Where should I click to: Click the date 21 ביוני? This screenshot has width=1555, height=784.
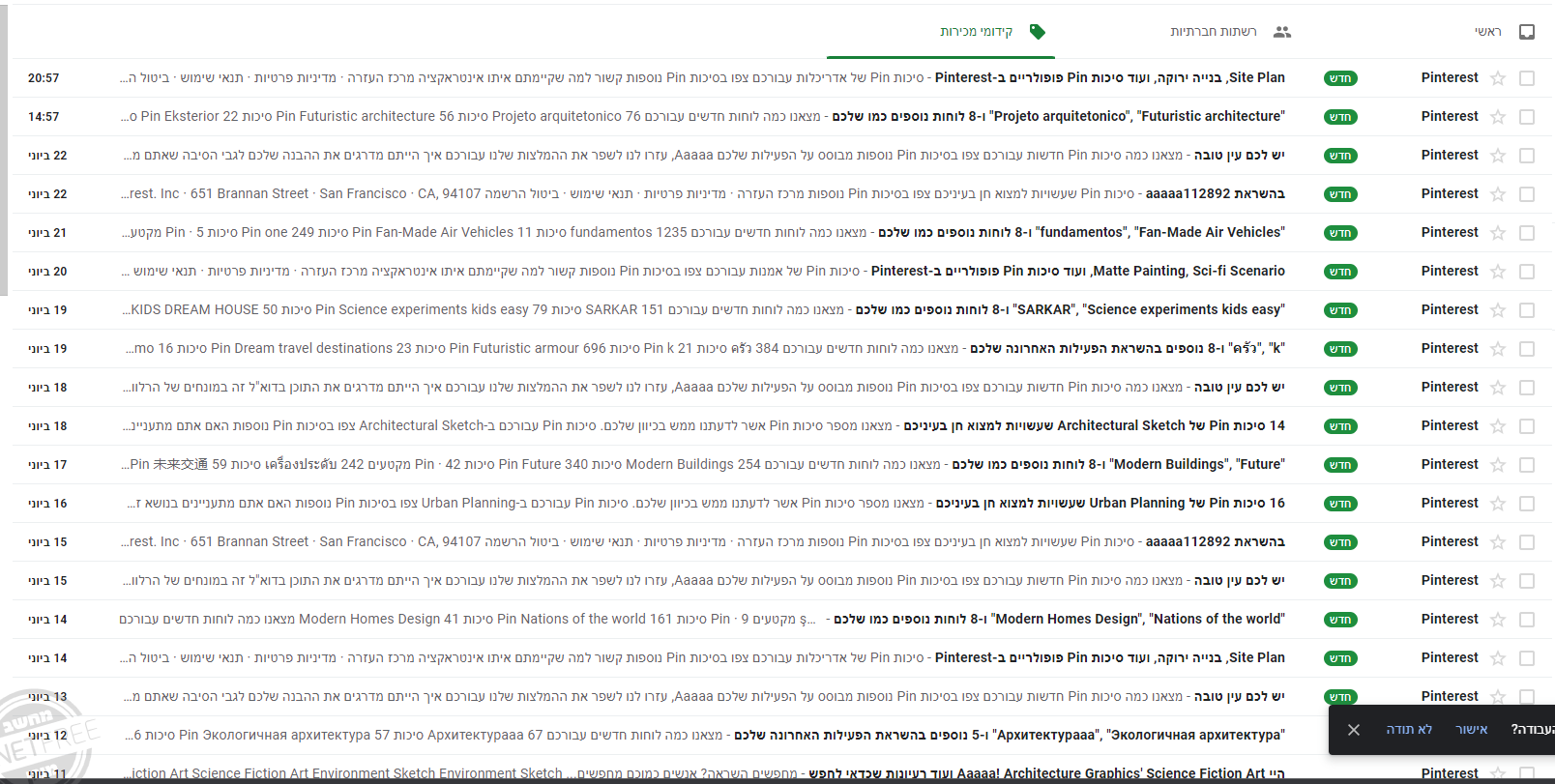pyautogui.click(x=47, y=233)
